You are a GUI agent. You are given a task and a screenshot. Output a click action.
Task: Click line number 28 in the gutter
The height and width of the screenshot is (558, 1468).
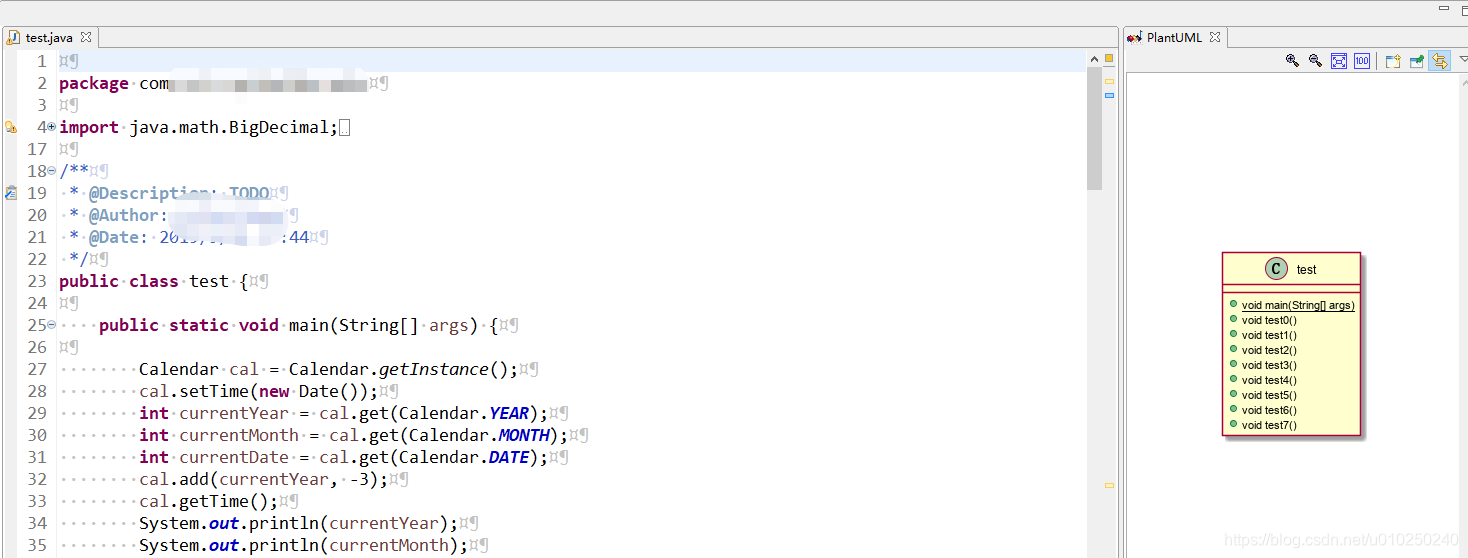(x=37, y=391)
